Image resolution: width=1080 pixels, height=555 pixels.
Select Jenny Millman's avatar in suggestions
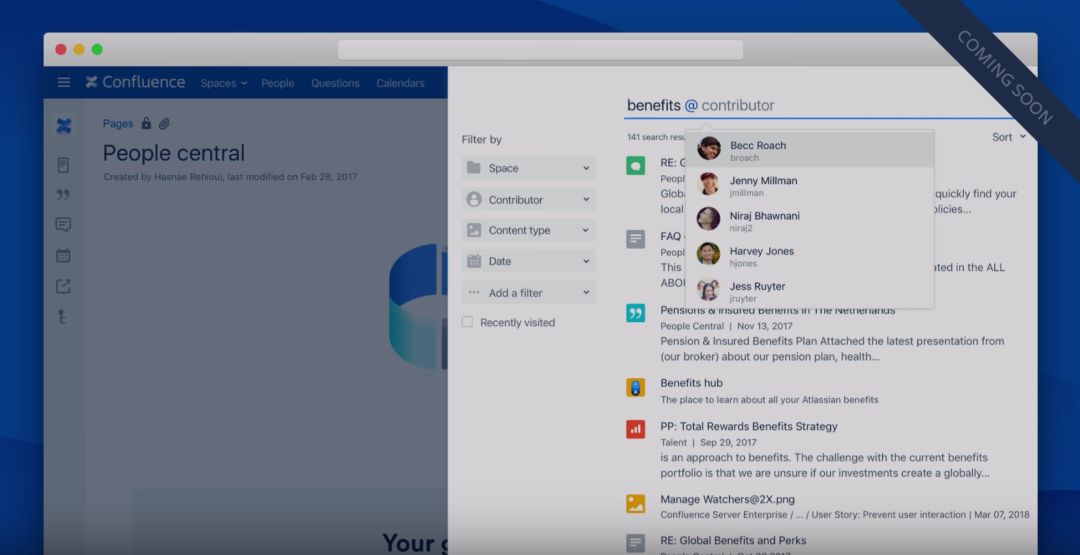pos(709,184)
